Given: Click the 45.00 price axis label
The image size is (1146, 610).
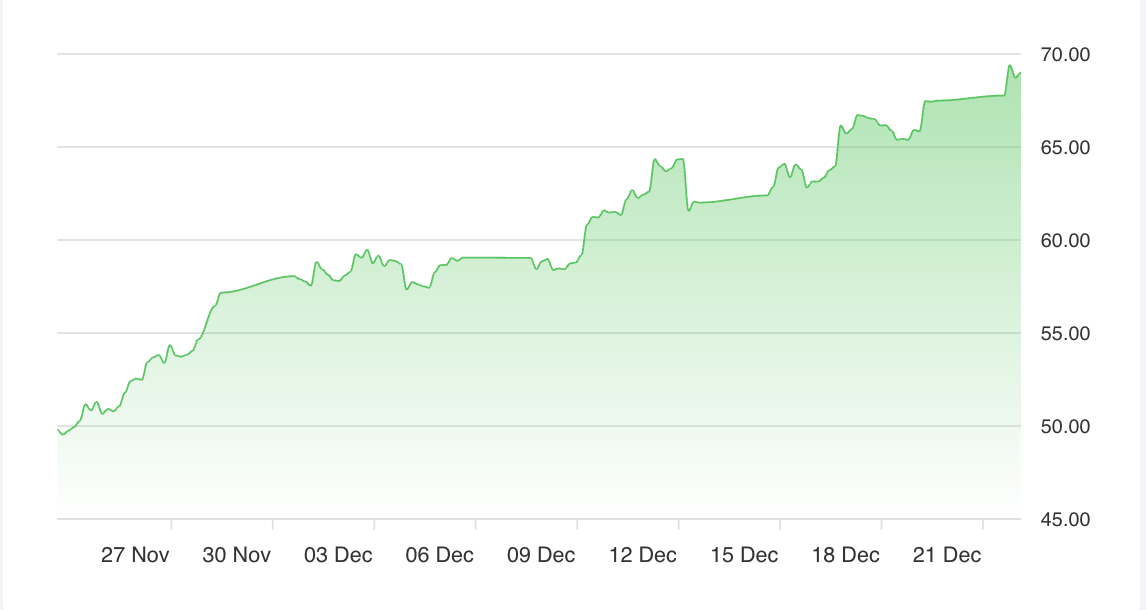Looking at the screenshot, I should pyautogui.click(x=1064, y=520).
